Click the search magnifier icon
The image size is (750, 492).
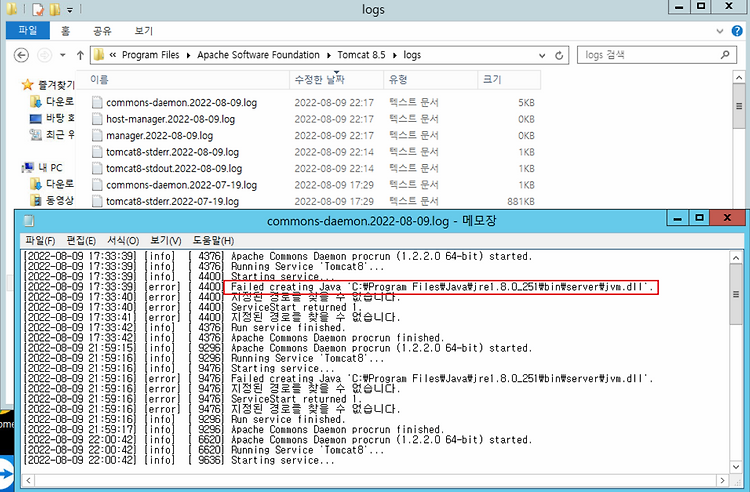click(725, 55)
